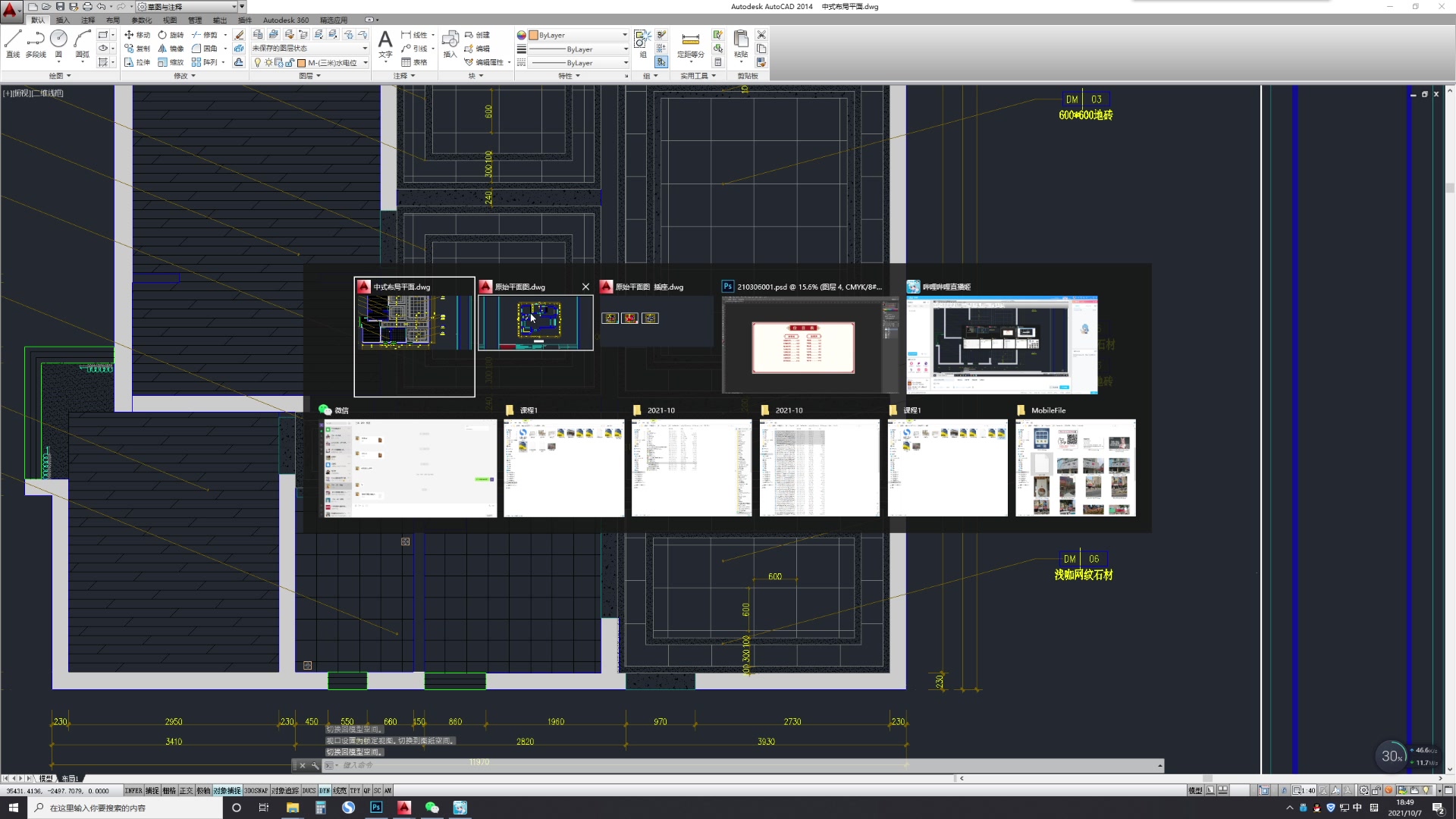Toggle Lineweight (线宽) display in the status bar

click(340, 790)
